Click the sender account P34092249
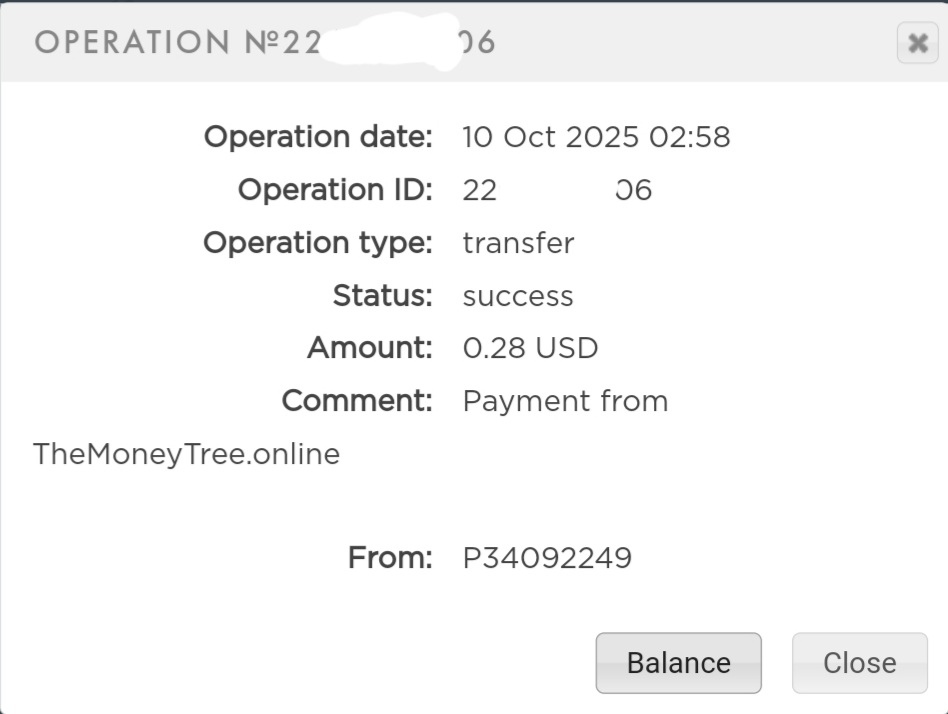 point(547,558)
